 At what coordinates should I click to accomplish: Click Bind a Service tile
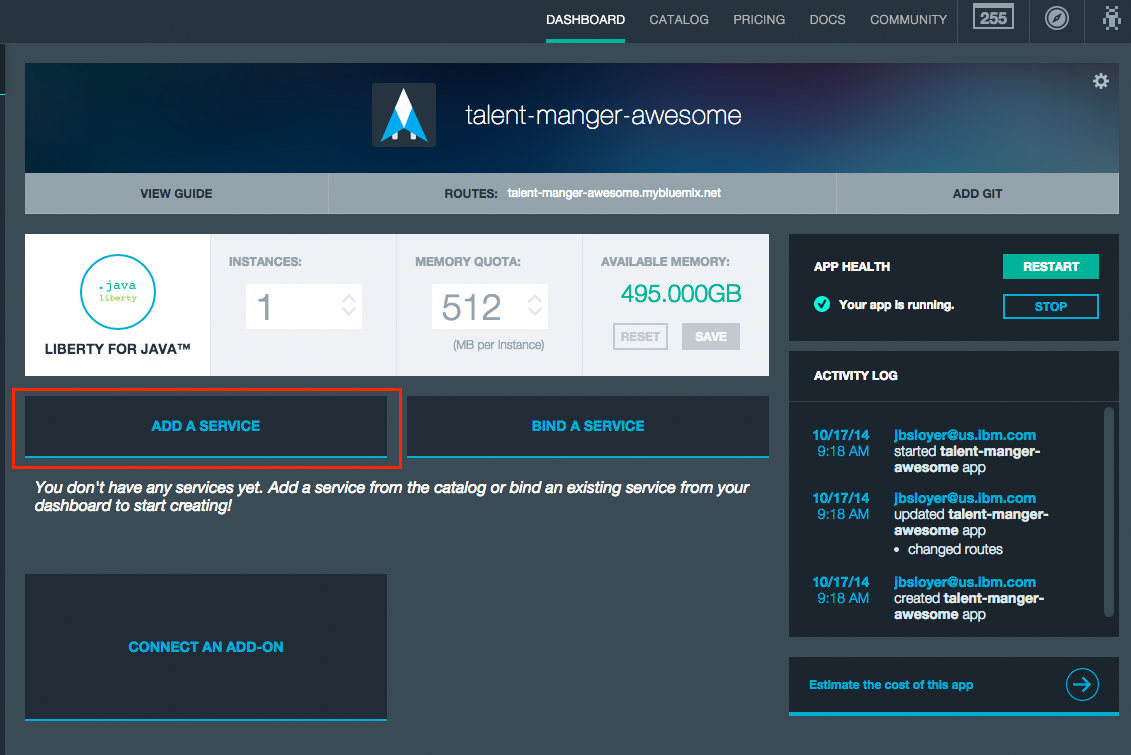588,426
